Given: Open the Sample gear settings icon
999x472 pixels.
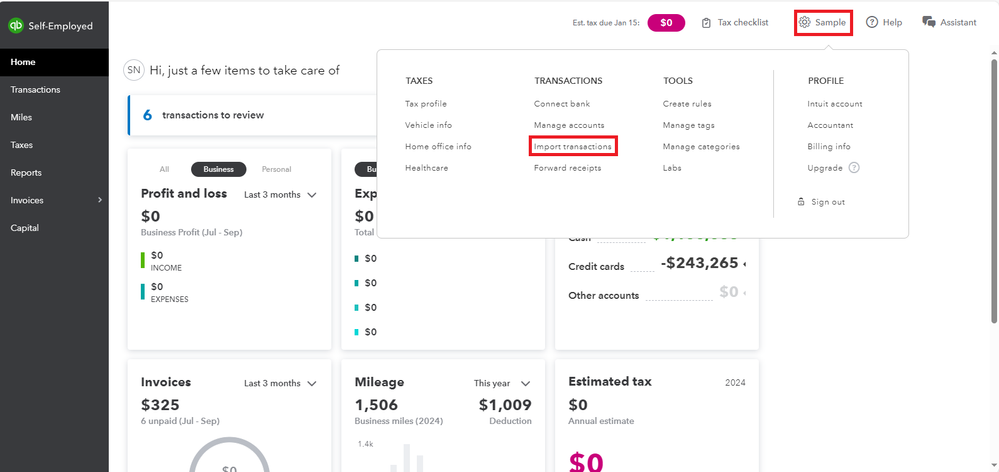Looking at the screenshot, I should click(x=805, y=22).
